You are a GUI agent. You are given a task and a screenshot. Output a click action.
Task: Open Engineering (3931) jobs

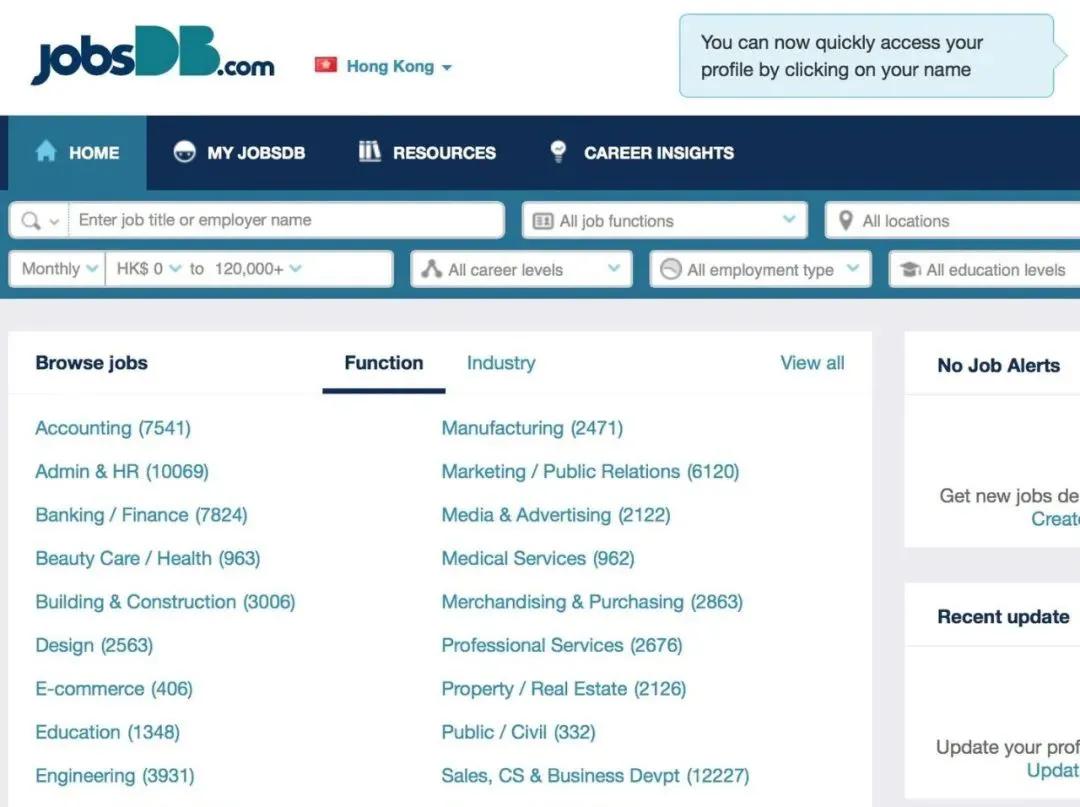tap(115, 776)
